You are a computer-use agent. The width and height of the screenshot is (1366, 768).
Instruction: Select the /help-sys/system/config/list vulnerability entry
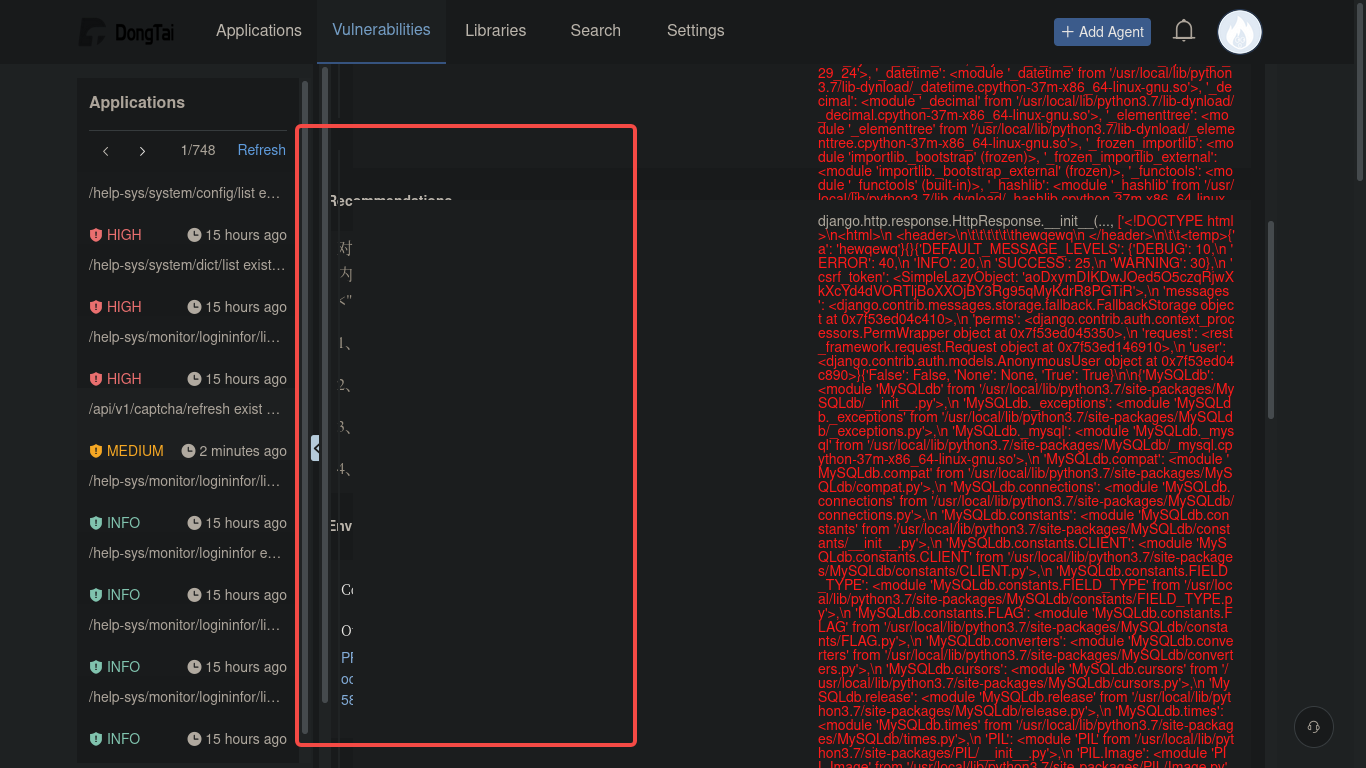(x=183, y=193)
